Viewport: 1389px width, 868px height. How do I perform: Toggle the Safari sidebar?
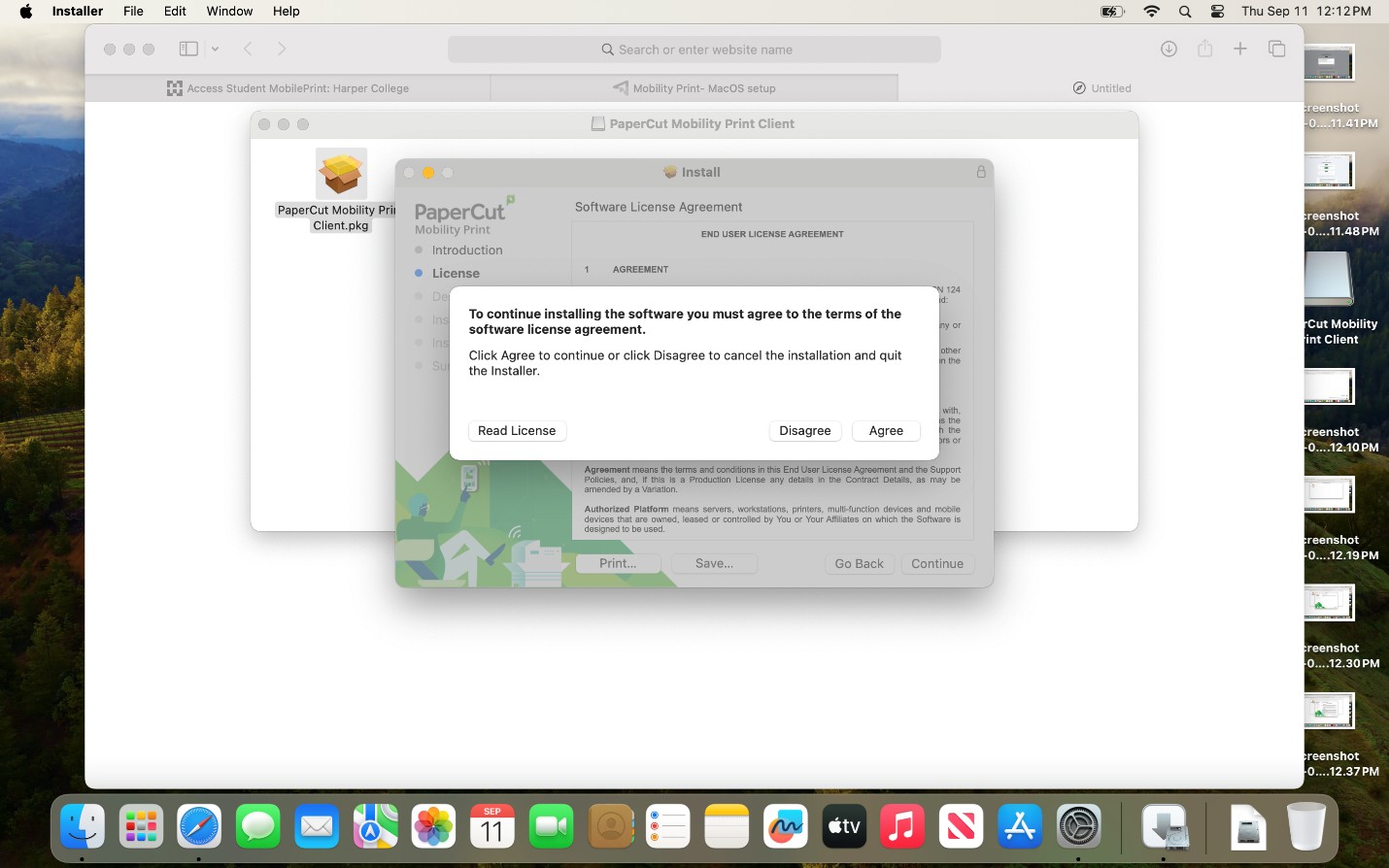[187, 48]
